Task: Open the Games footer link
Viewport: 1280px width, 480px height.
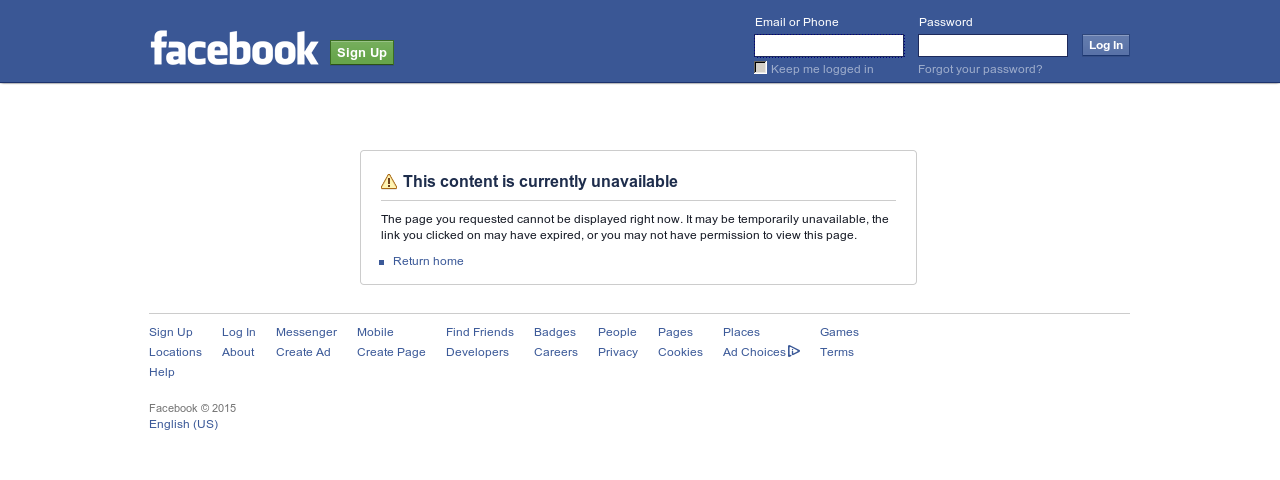Action: coord(839,332)
